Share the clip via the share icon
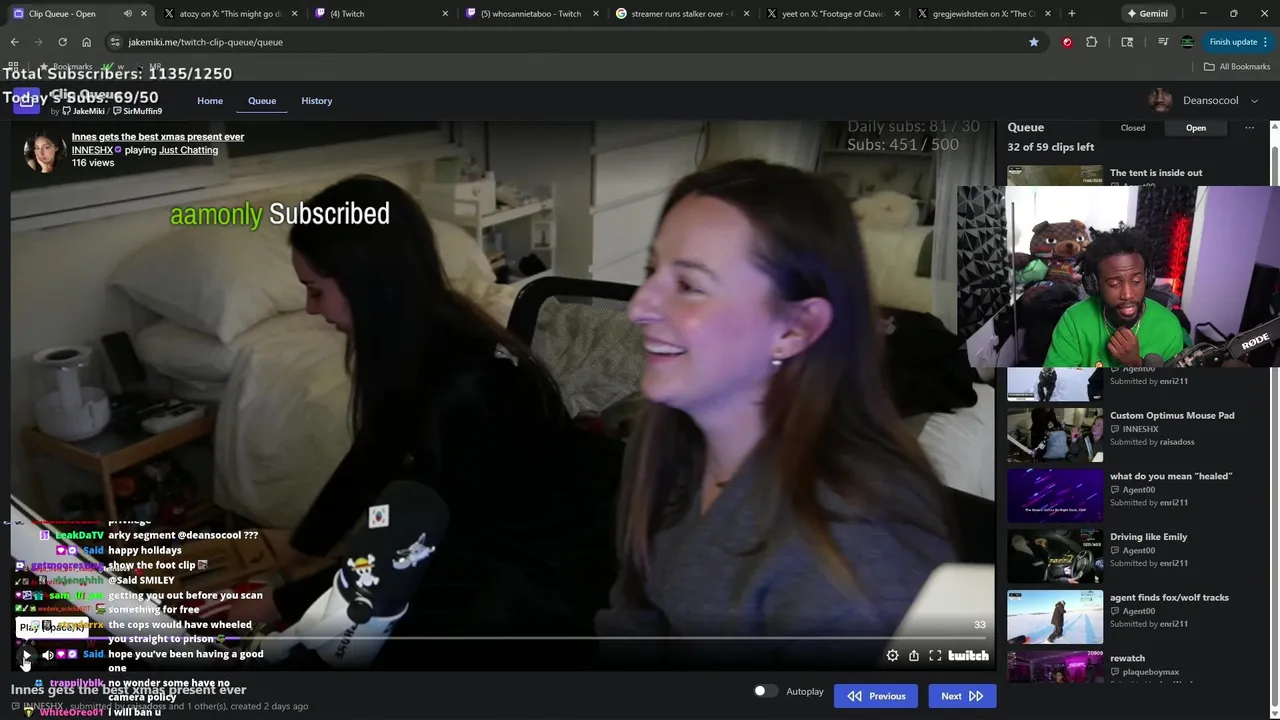 click(x=914, y=656)
